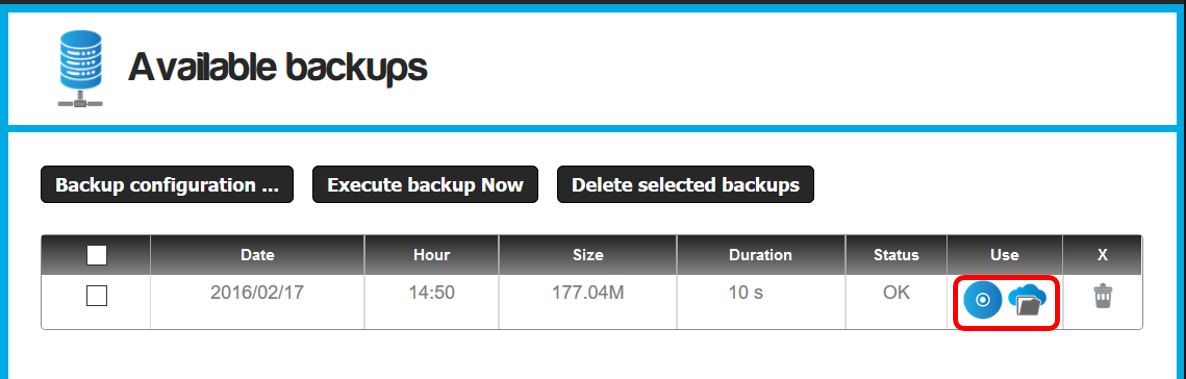Open Backup configuration settings
The width and height of the screenshot is (1186, 379).
[166, 185]
